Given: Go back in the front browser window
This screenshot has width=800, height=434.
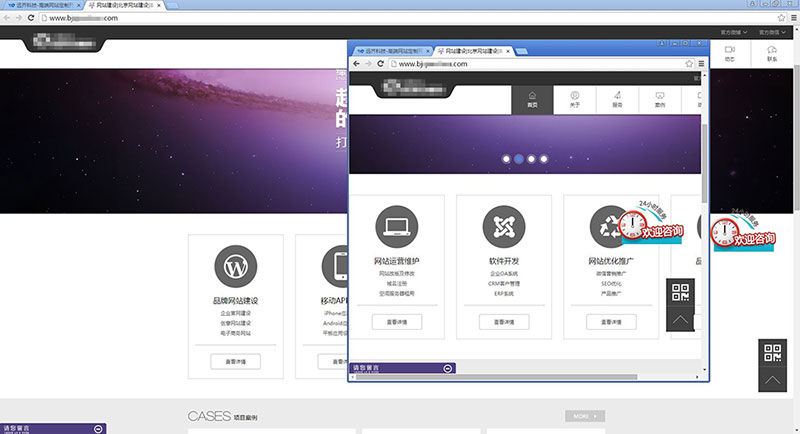Looking at the screenshot, I should (356, 64).
